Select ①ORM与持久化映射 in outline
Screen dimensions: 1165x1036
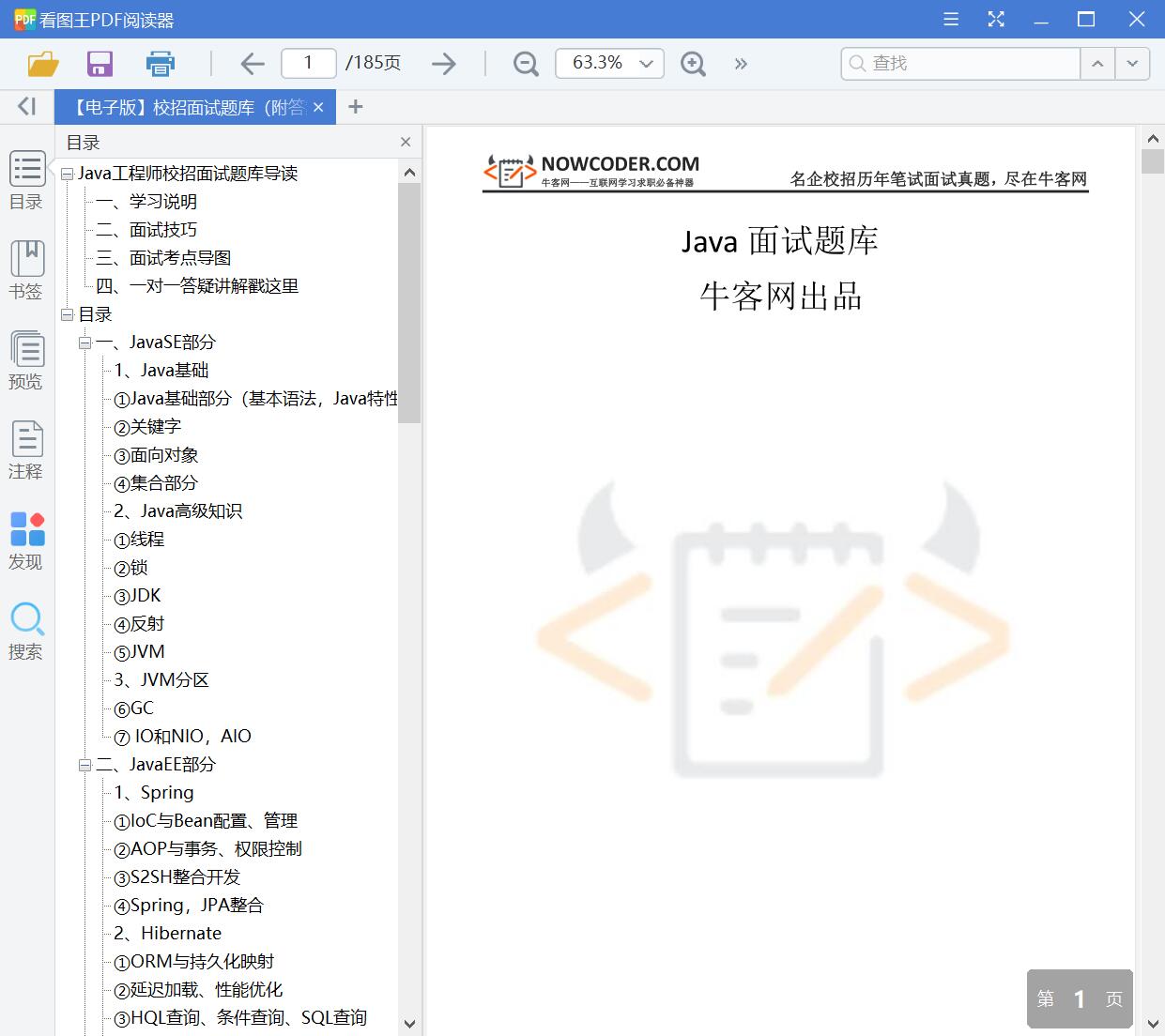tap(194, 962)
